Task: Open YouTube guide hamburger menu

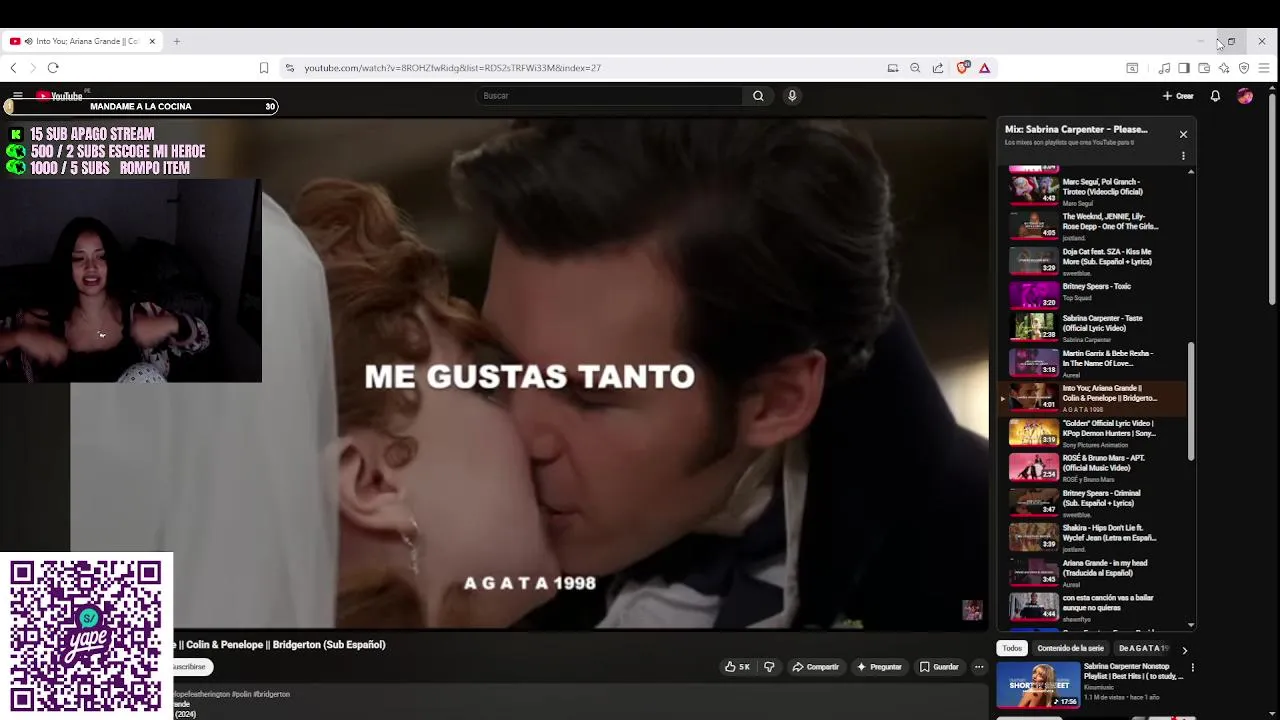Action: point(17,96)
